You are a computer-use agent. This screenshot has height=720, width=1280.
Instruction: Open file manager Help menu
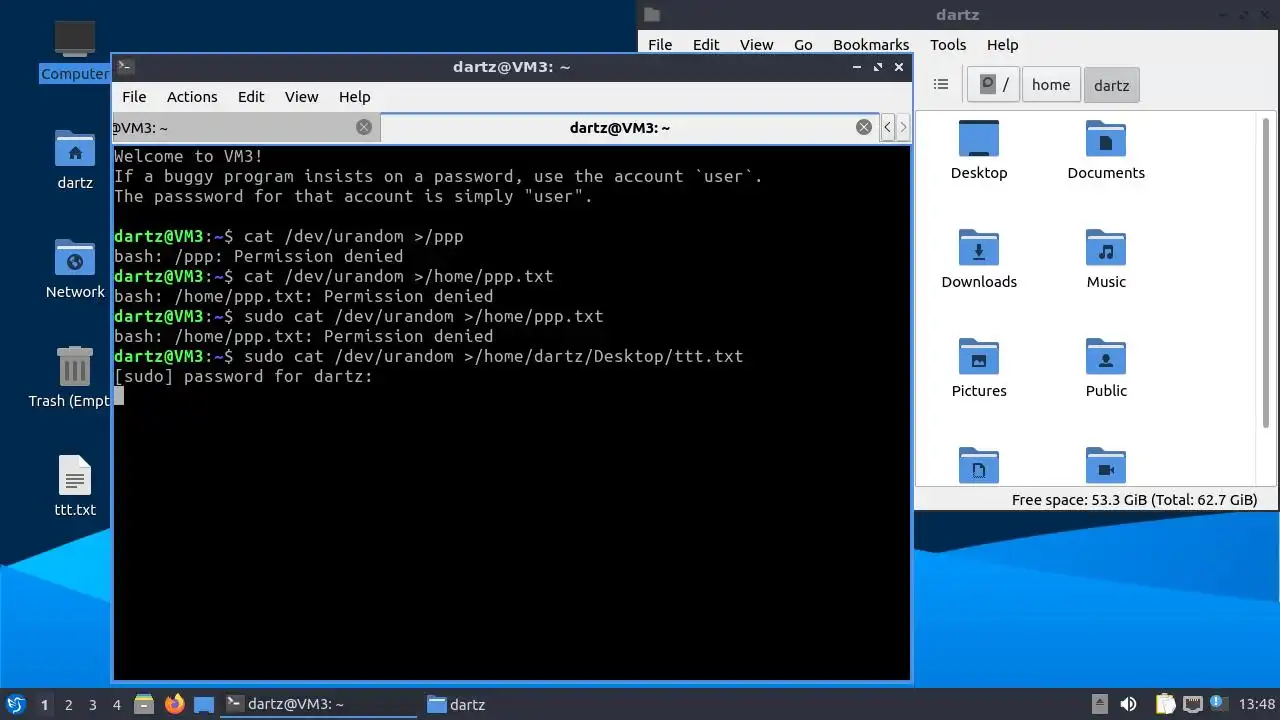coord(1002,45)
